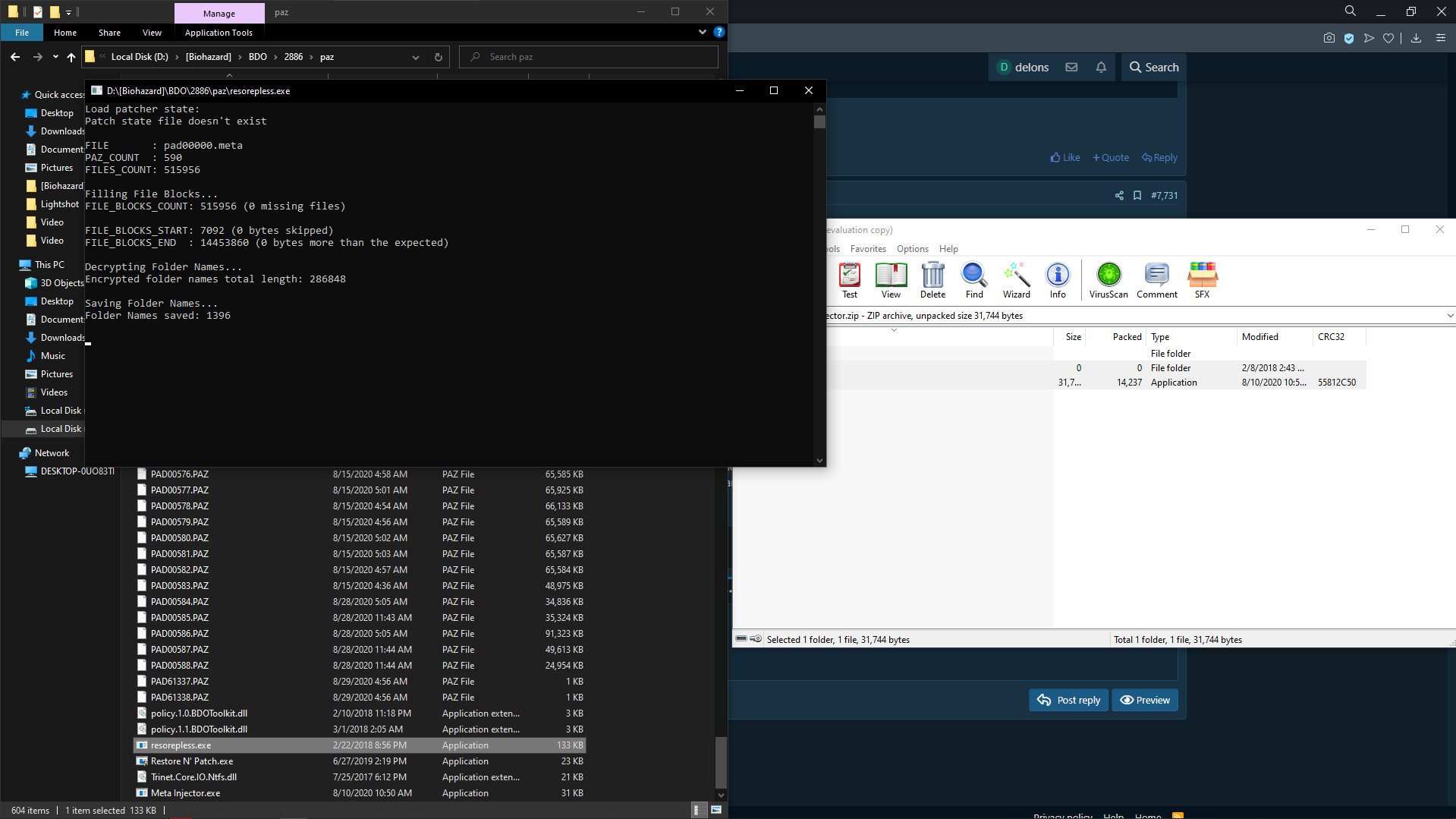This screenshot has height=819, width=1456.
Task: Open the notifications bell in forum header
Action: coord(1101,68)
